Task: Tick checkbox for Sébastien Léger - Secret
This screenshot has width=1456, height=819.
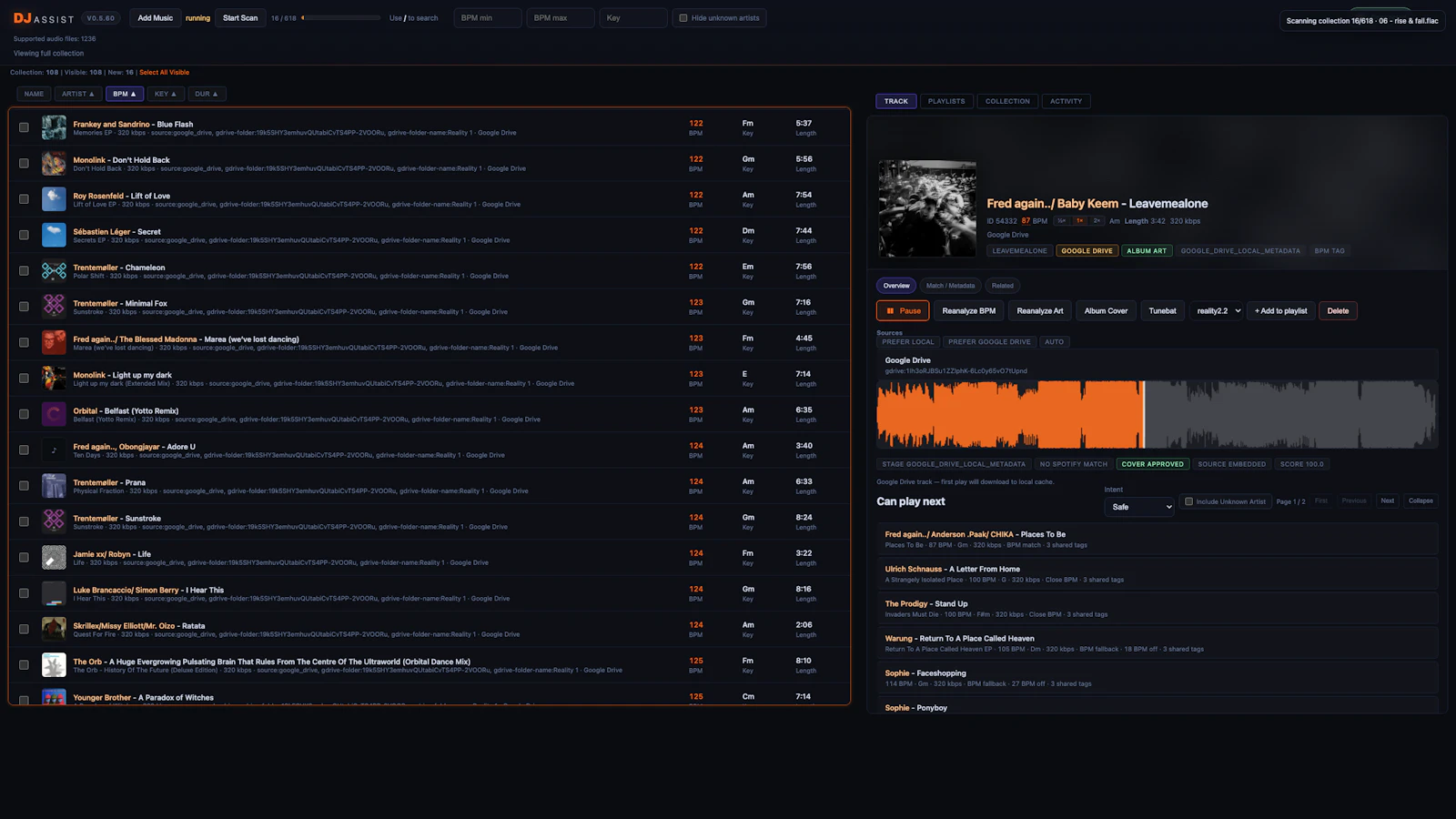Action: [x=24, y=235]
